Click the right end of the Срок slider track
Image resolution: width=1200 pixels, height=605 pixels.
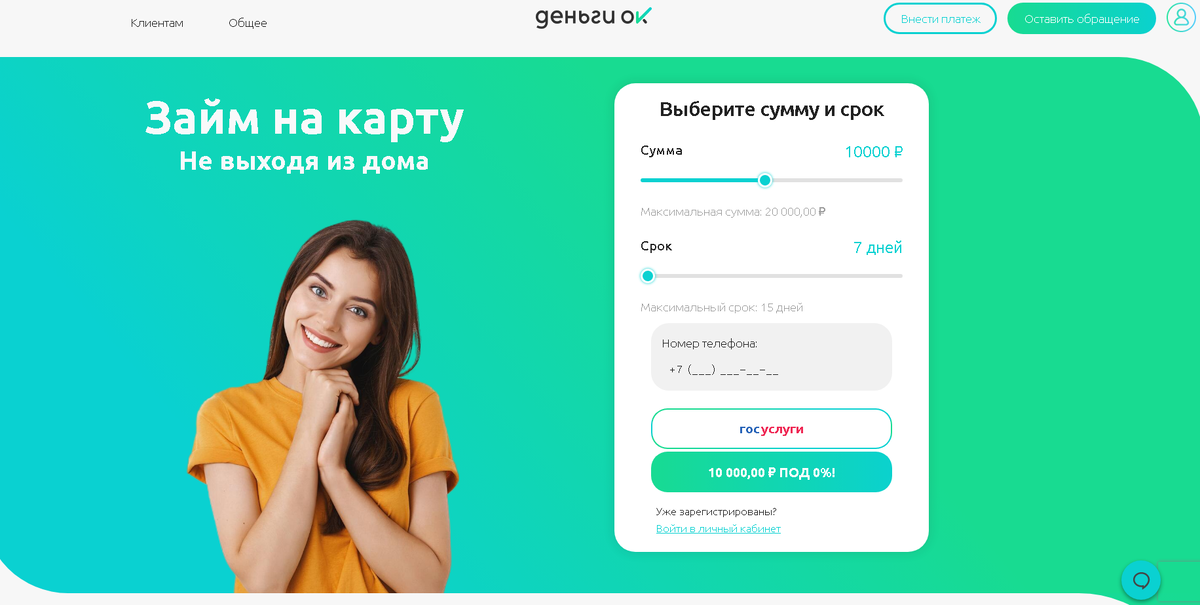[x=898, y=276]
